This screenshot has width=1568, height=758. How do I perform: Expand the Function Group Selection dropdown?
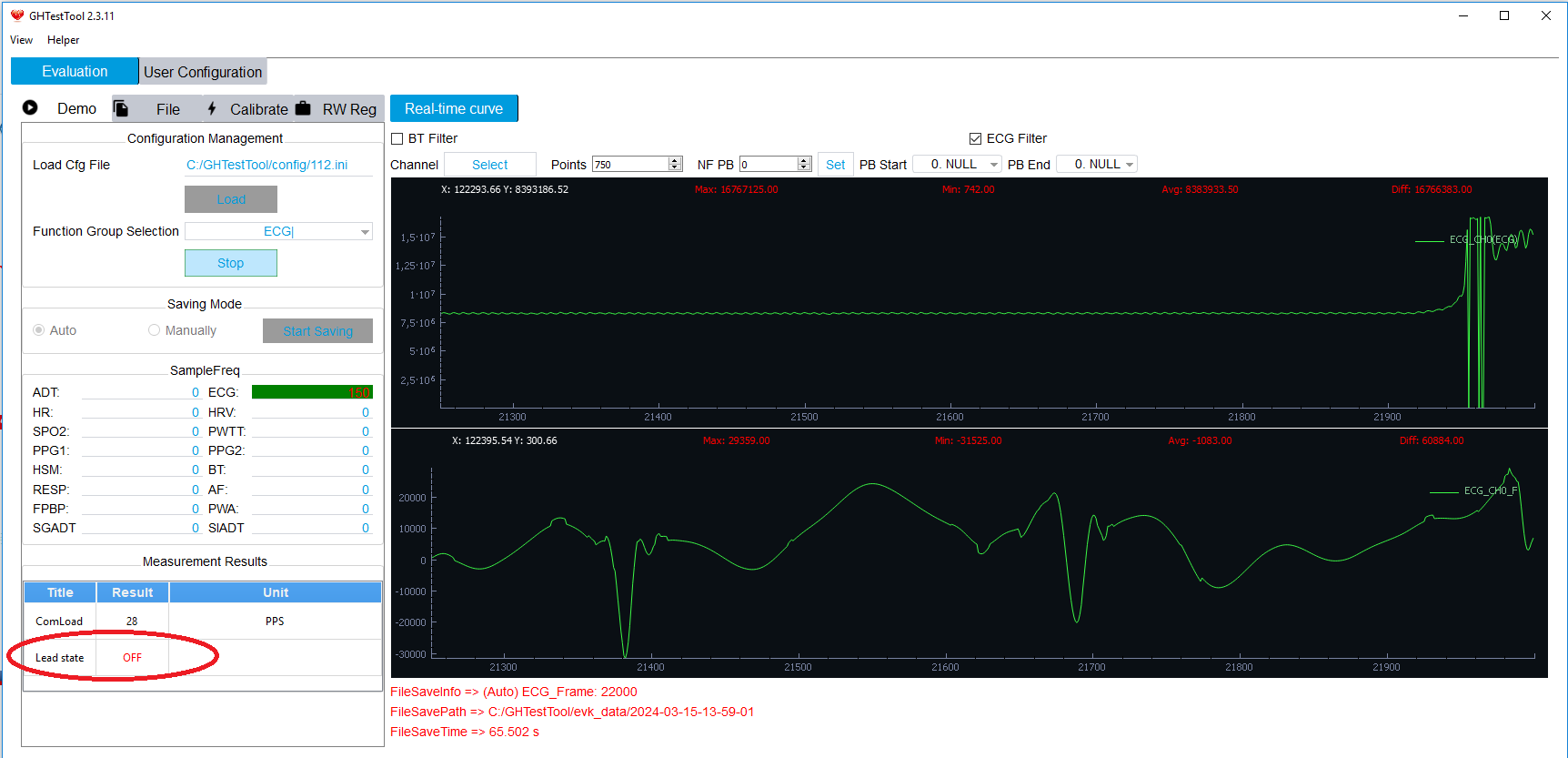click(x=365, y=232)
